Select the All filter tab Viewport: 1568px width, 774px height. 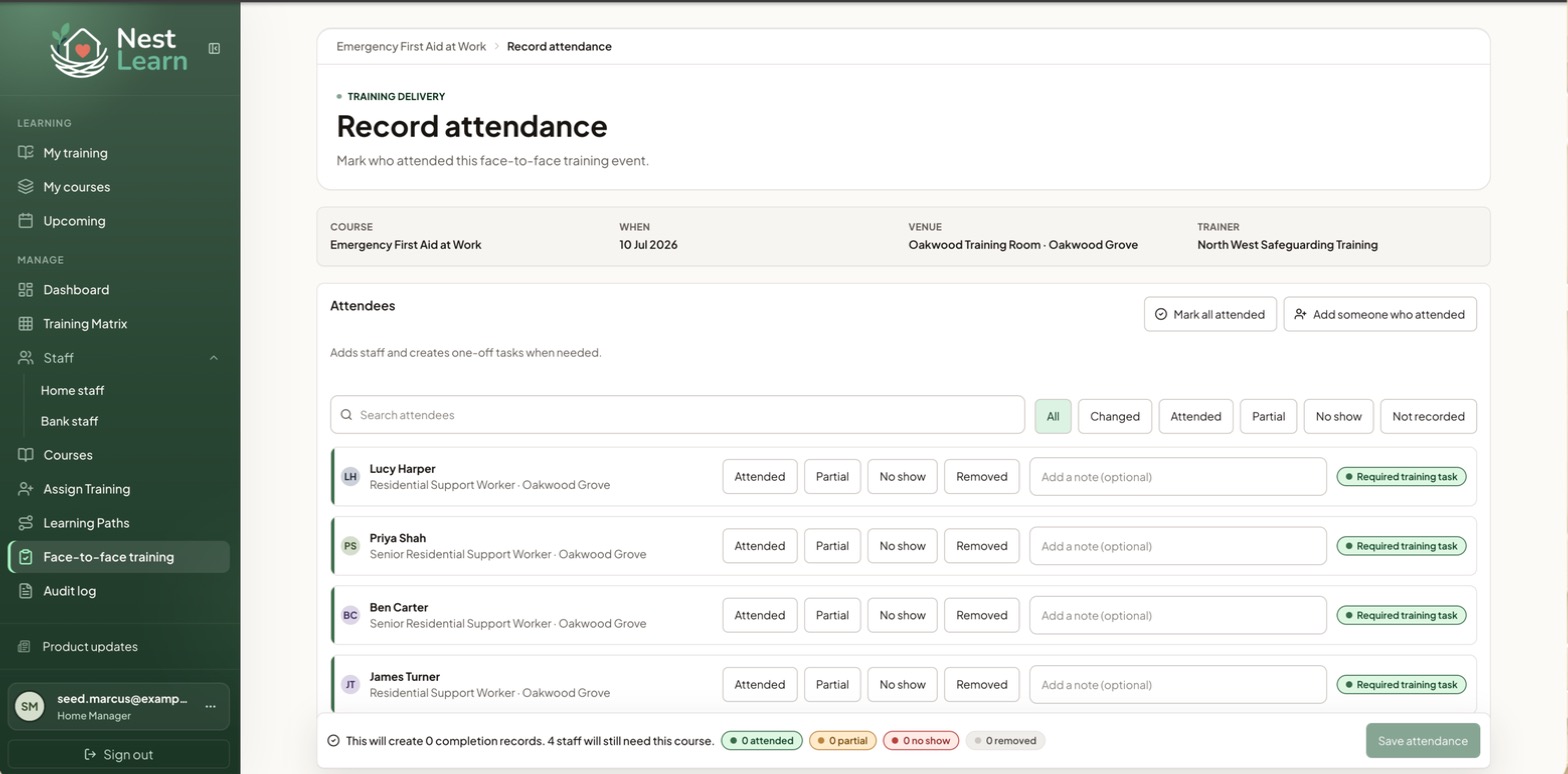tap(1053, 416)
